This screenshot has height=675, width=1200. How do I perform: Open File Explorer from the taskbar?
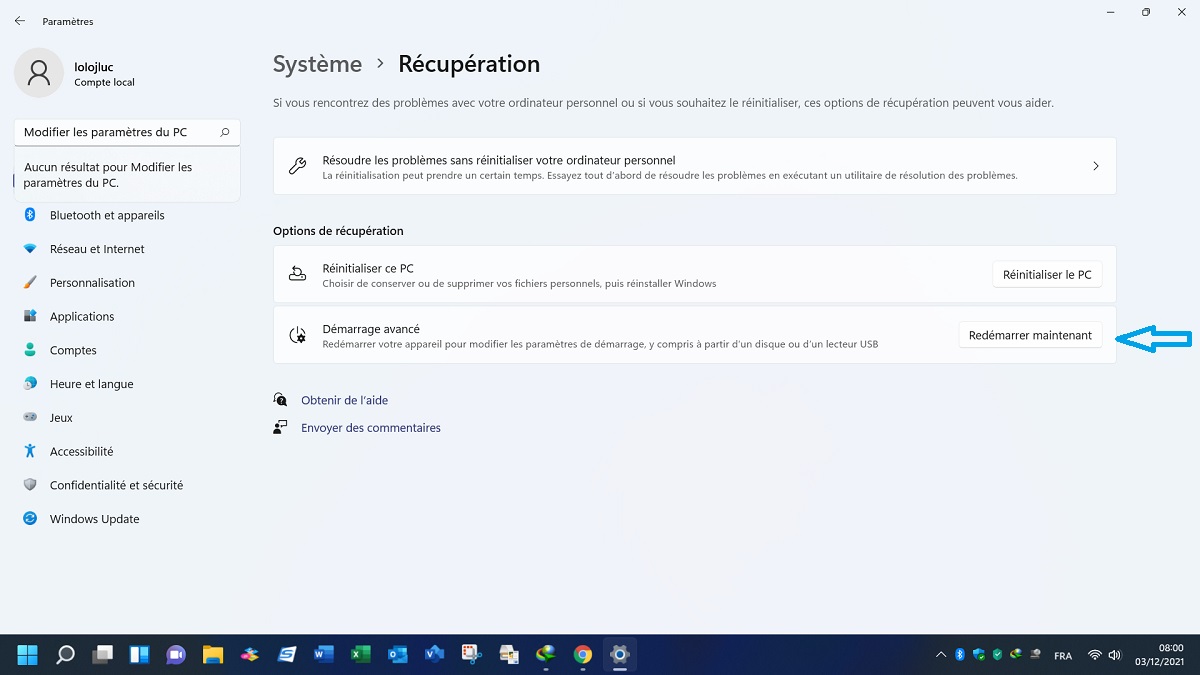[x=213, y=655]
